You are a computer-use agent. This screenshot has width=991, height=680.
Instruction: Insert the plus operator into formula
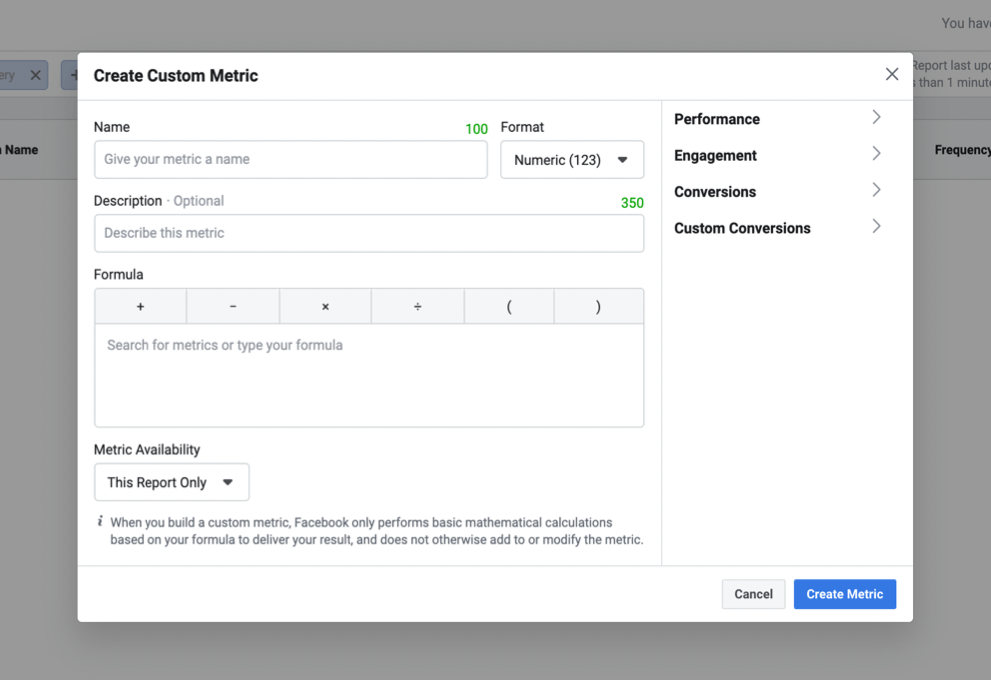tap(140, 307)
